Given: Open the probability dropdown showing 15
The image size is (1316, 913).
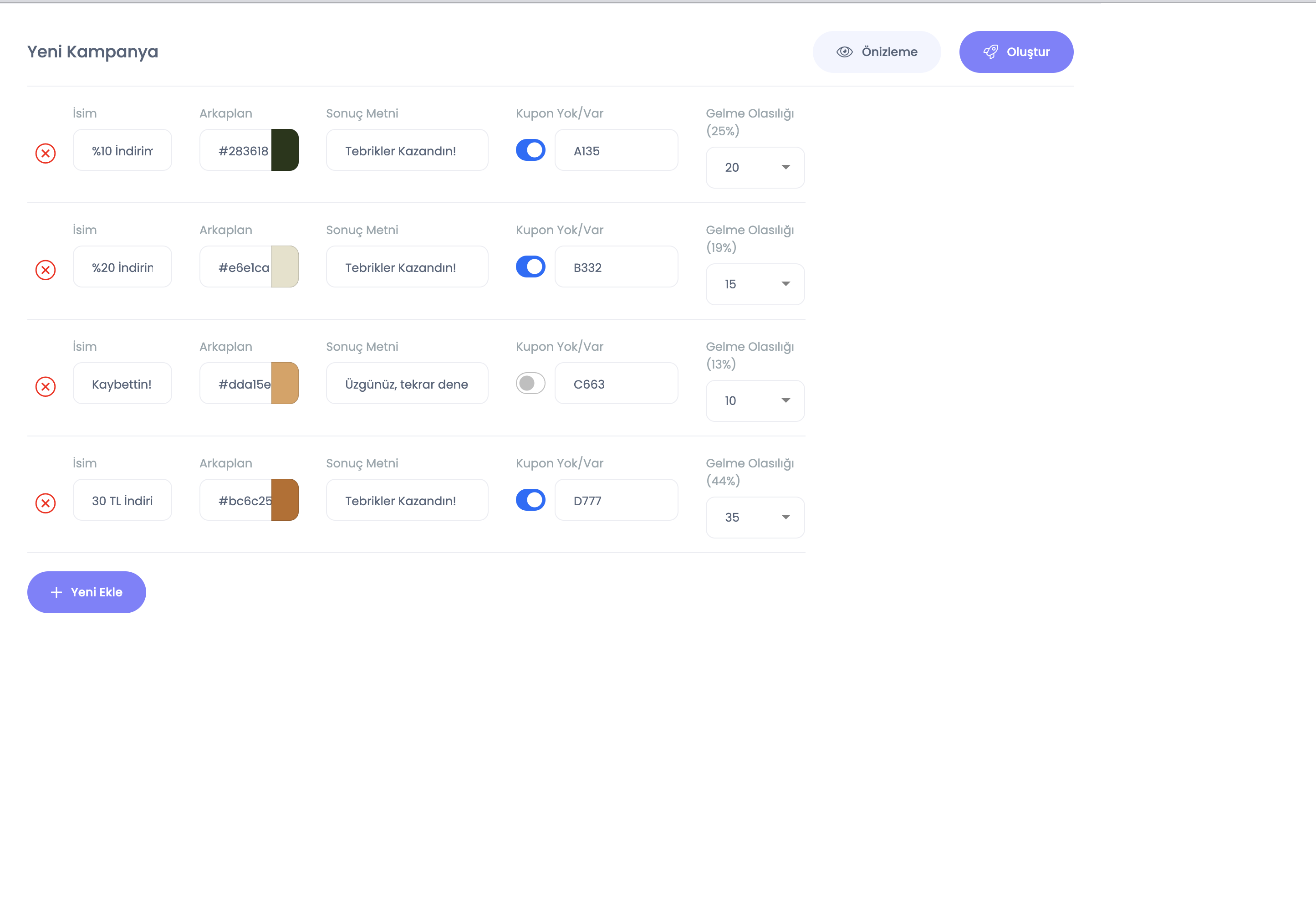Looking at the screenshot, I should click(x=755, y=284).
